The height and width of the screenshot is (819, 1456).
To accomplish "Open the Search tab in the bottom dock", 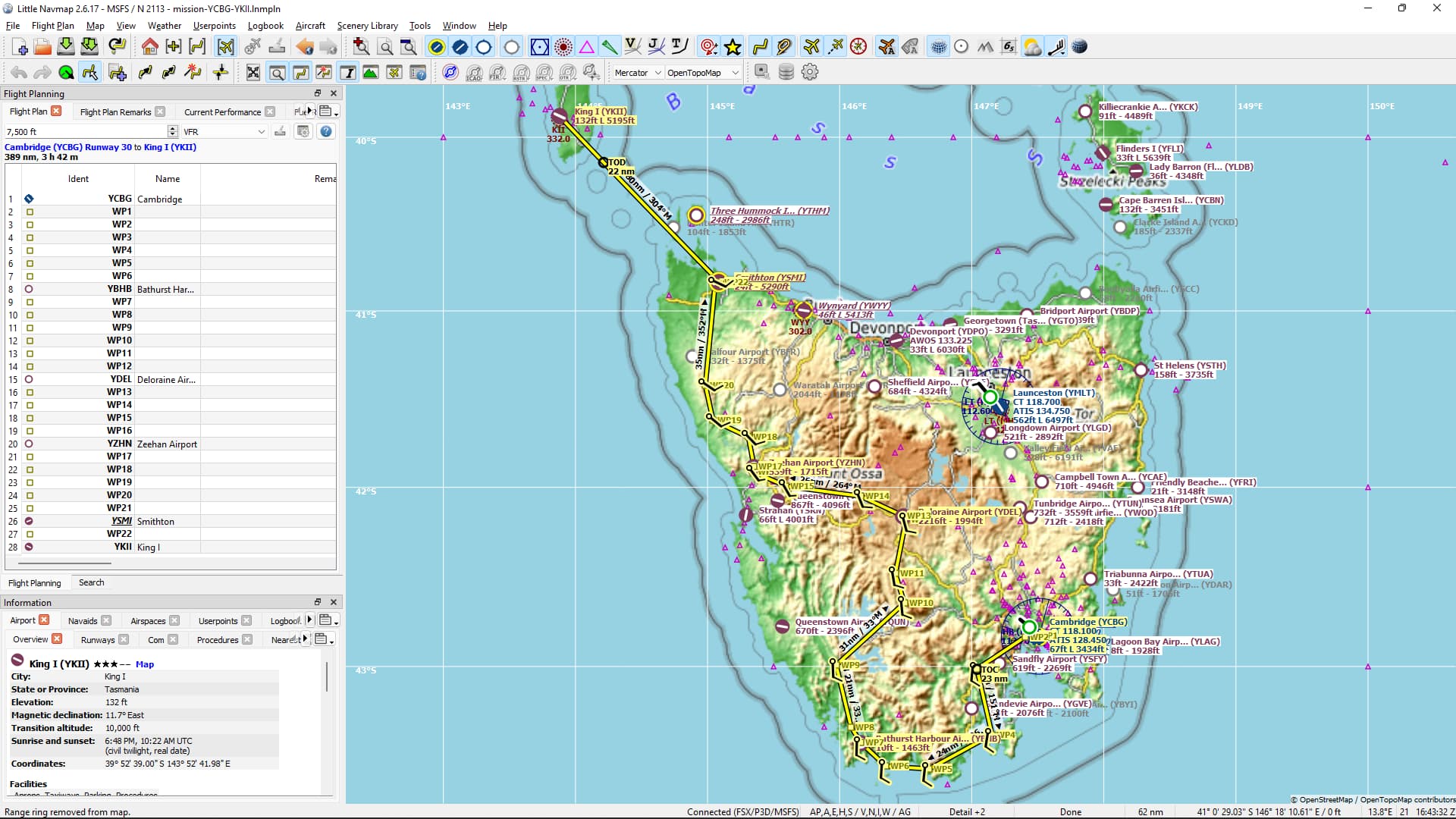I will pos(91,582).
